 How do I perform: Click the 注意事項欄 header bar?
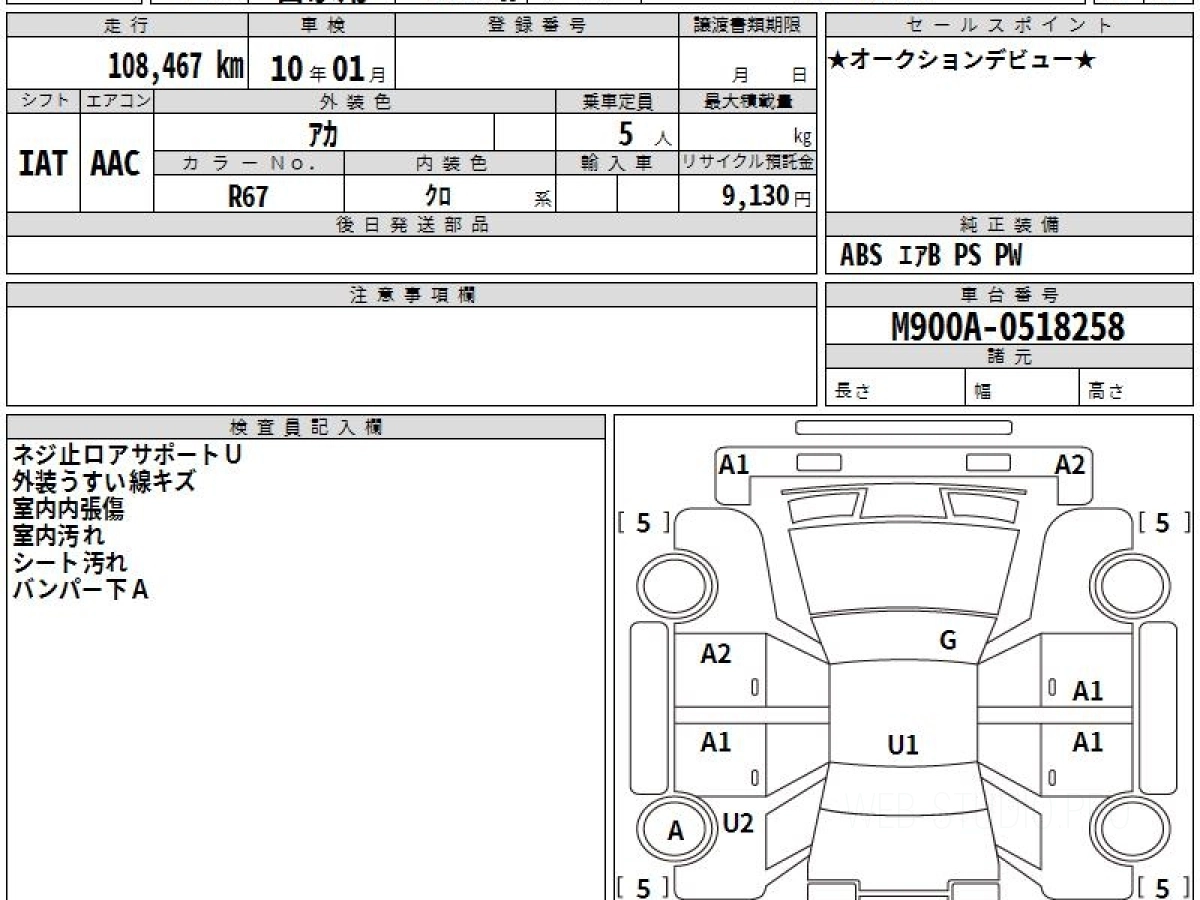[412, 295]
